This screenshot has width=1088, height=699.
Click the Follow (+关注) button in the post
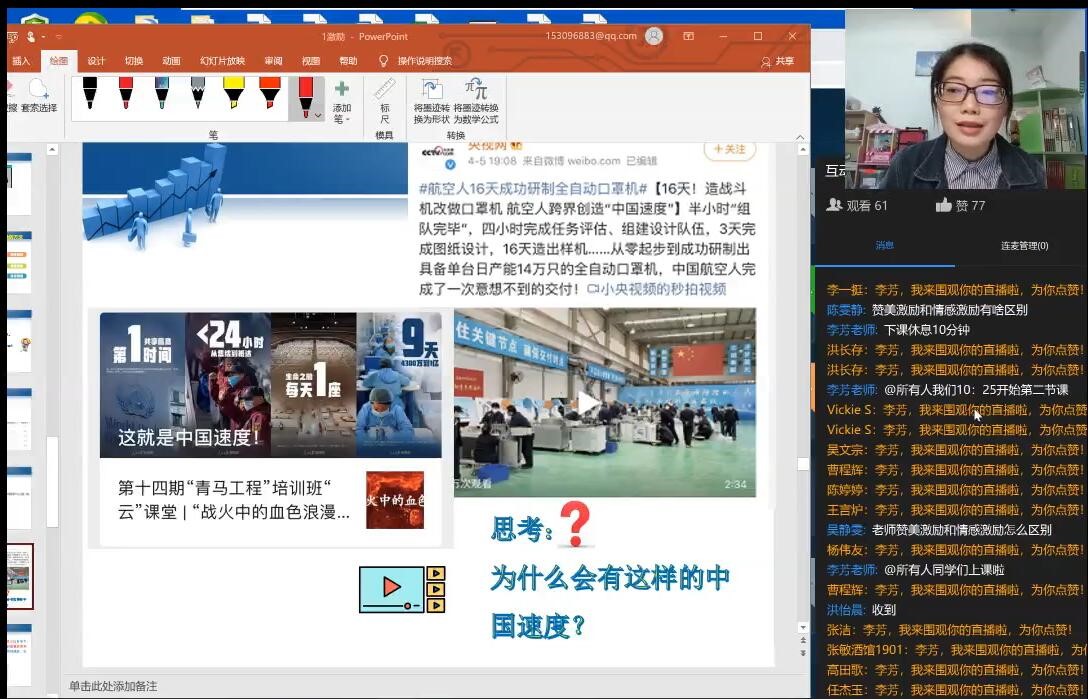tap(729, 149)
